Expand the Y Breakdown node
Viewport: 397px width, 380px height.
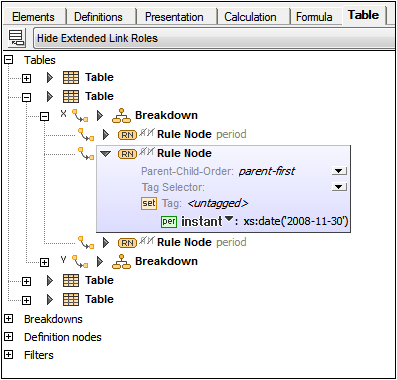click(x=44, y=262)
